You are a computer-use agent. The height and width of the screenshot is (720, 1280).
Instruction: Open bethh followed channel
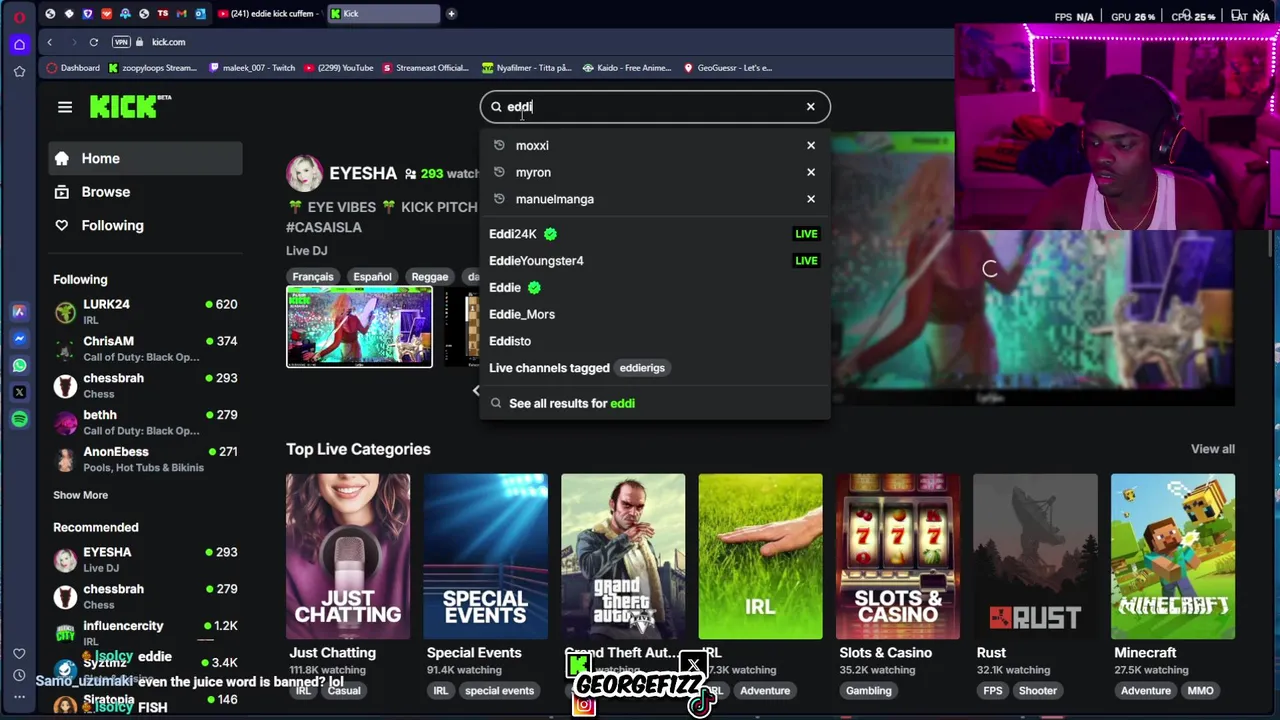pyautogui.click(x=145, y=422)
